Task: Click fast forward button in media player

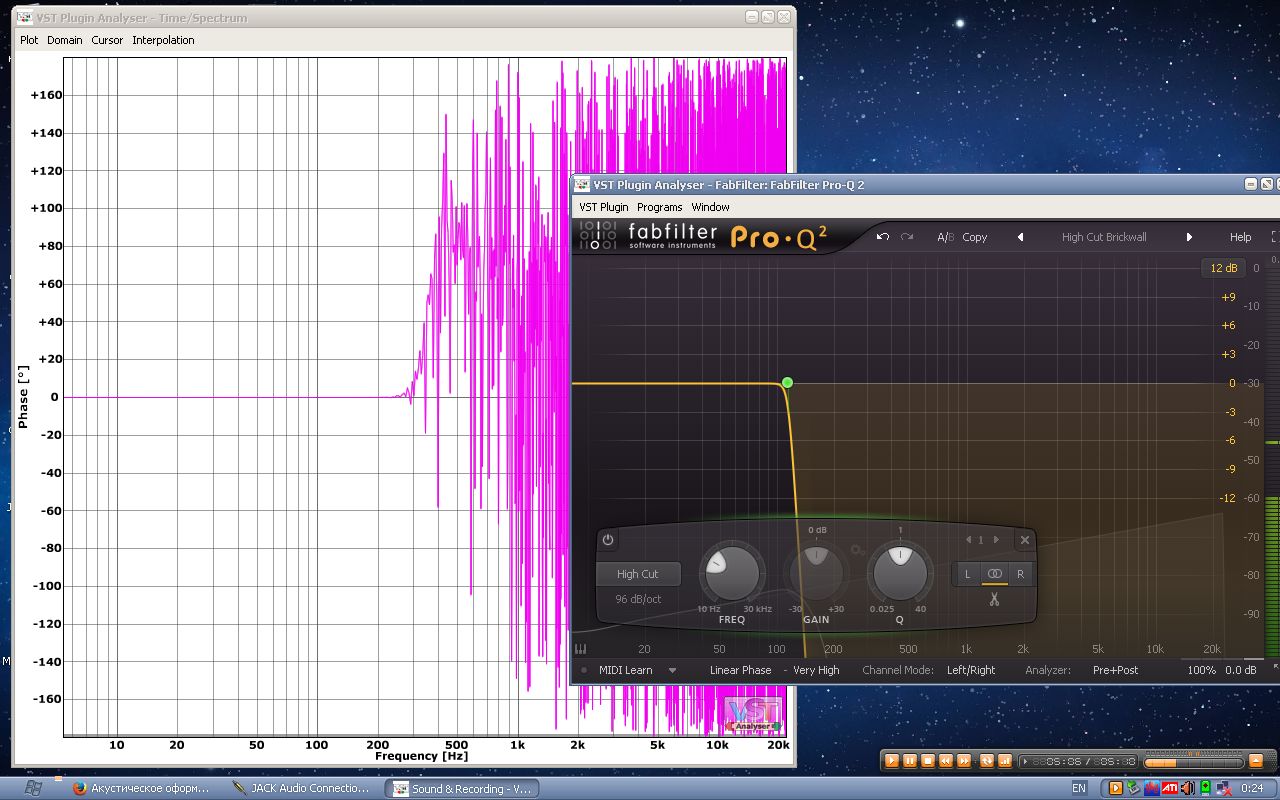Action: 964,761
